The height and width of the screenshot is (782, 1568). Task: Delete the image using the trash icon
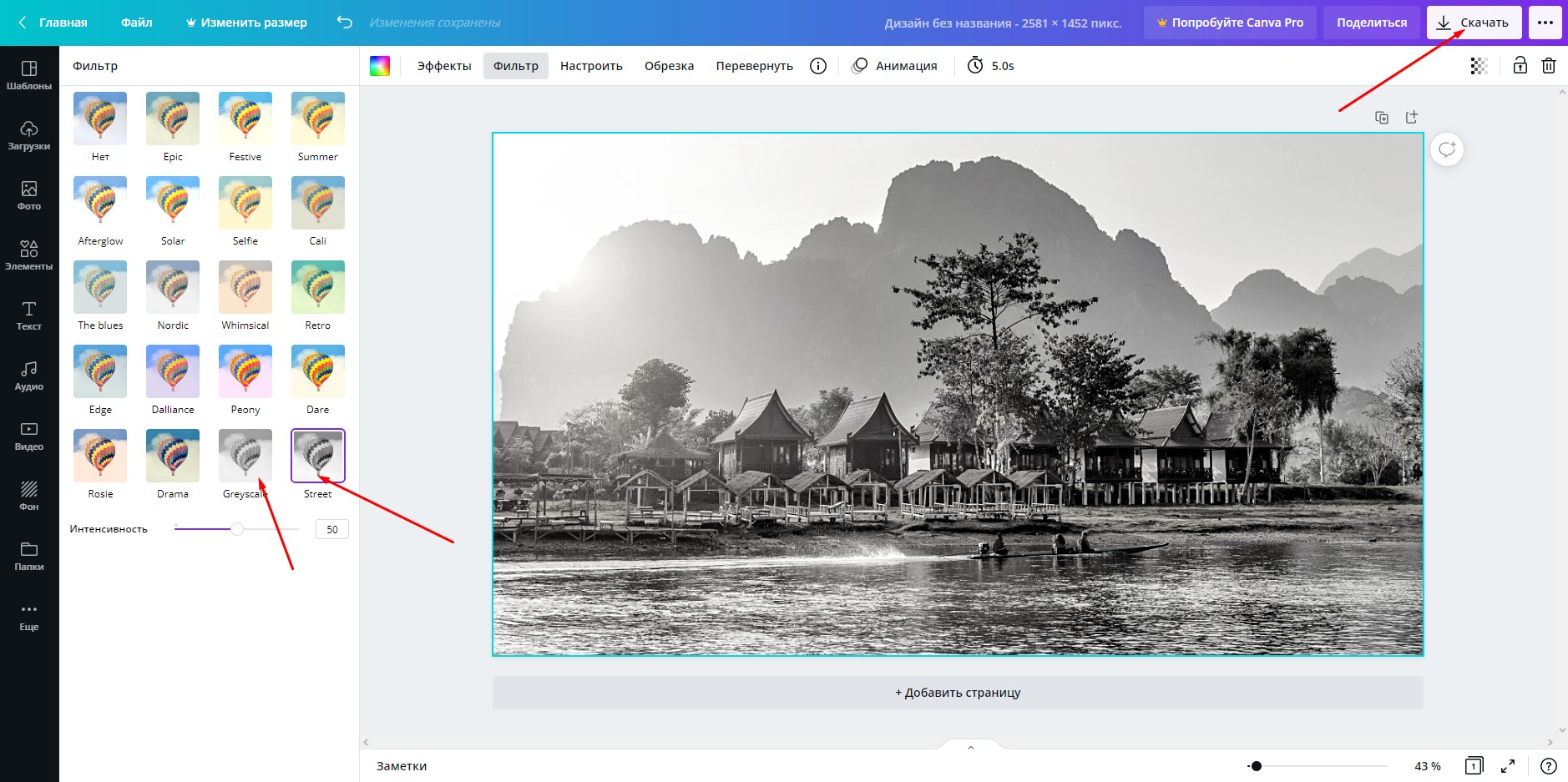(1550, 65)
